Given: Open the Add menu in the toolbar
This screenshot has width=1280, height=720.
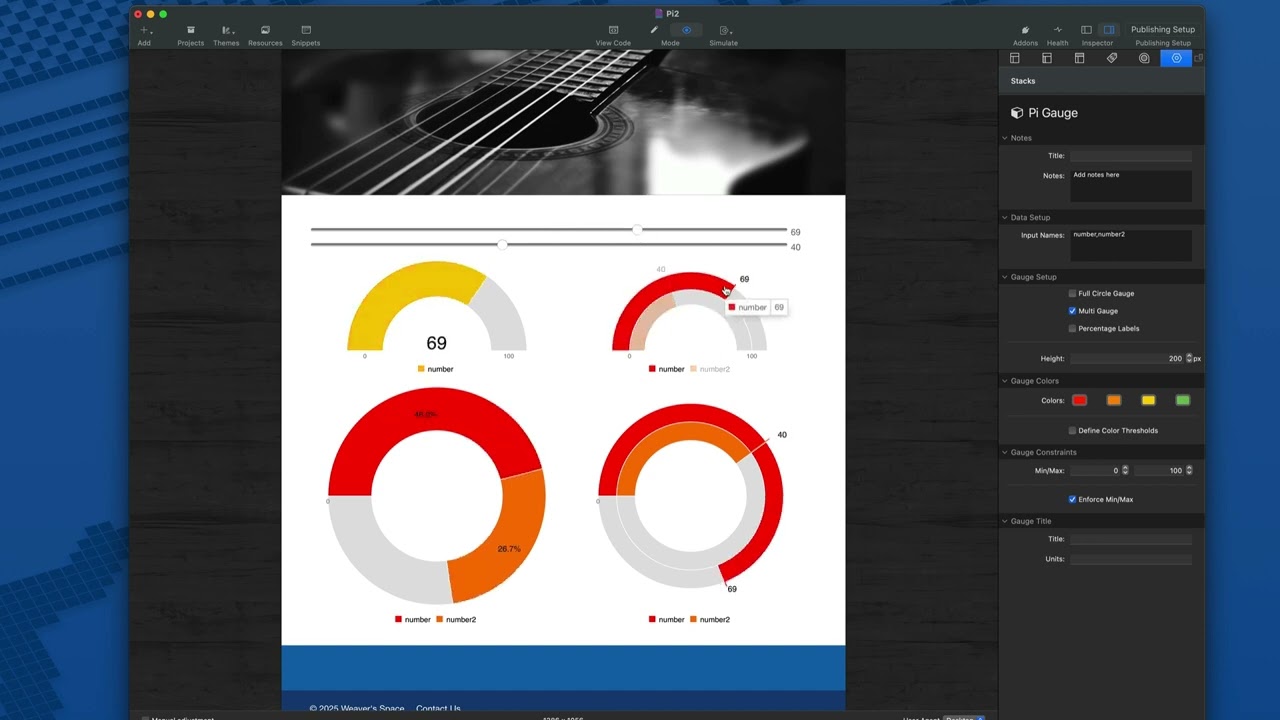Looking at the screenshot, I should (144, 35).
